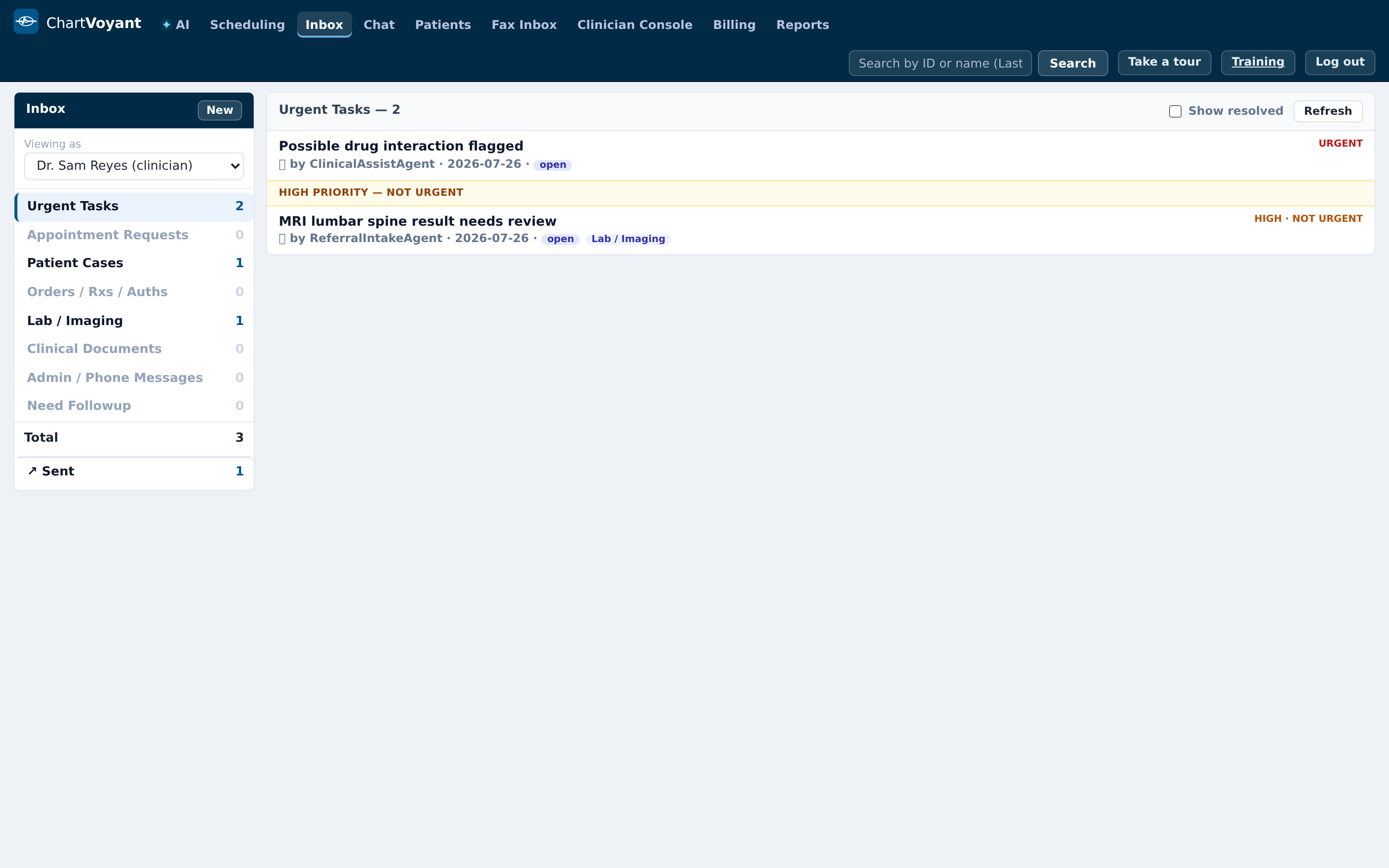
Task: Click the Total count row
Action: pos(134,438)
